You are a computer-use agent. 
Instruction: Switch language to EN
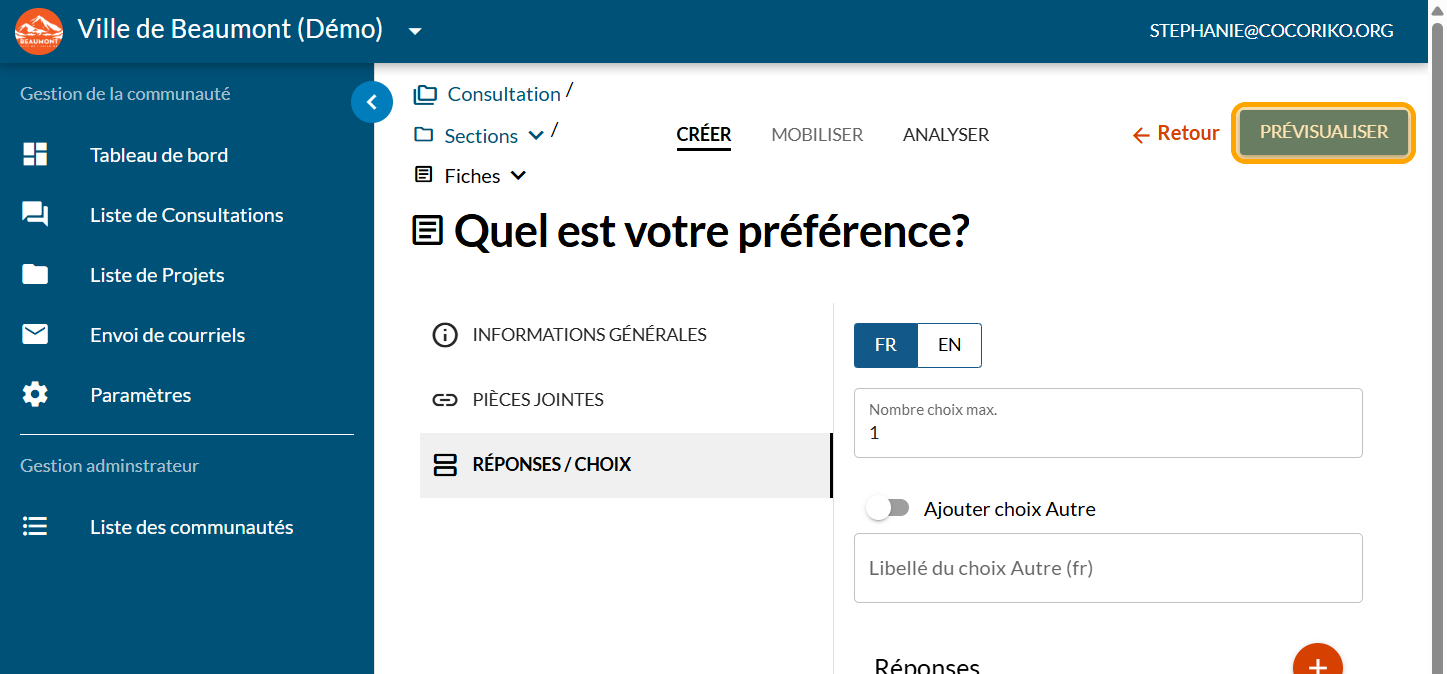(x=949, y=345)
